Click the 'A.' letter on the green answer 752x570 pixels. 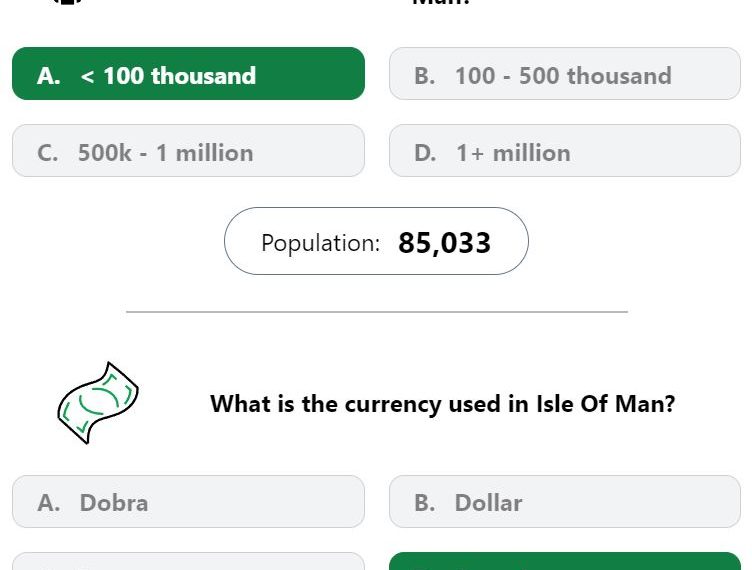click(x=49, y=76)
